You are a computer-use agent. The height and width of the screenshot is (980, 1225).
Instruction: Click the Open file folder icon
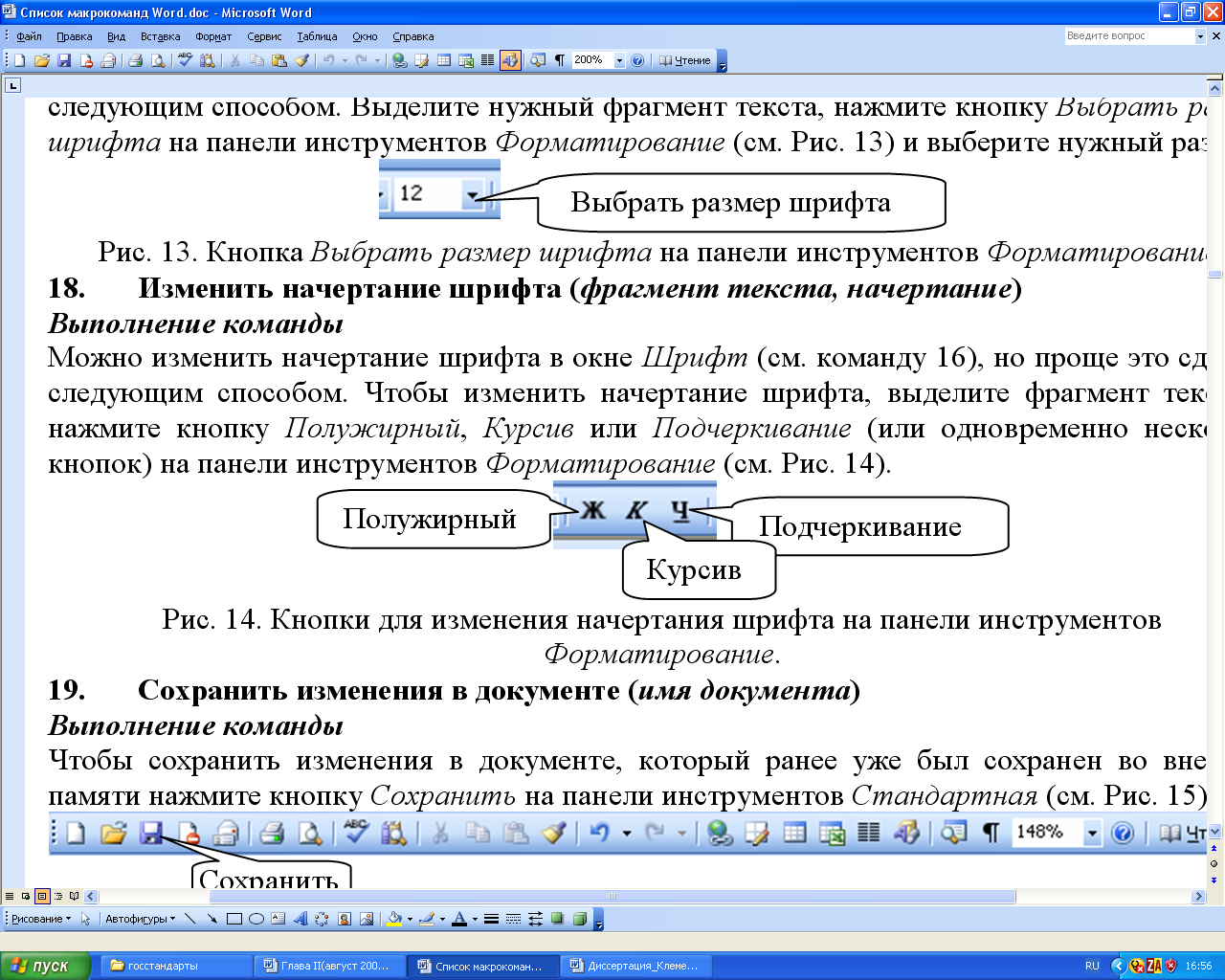pos(41,60)
